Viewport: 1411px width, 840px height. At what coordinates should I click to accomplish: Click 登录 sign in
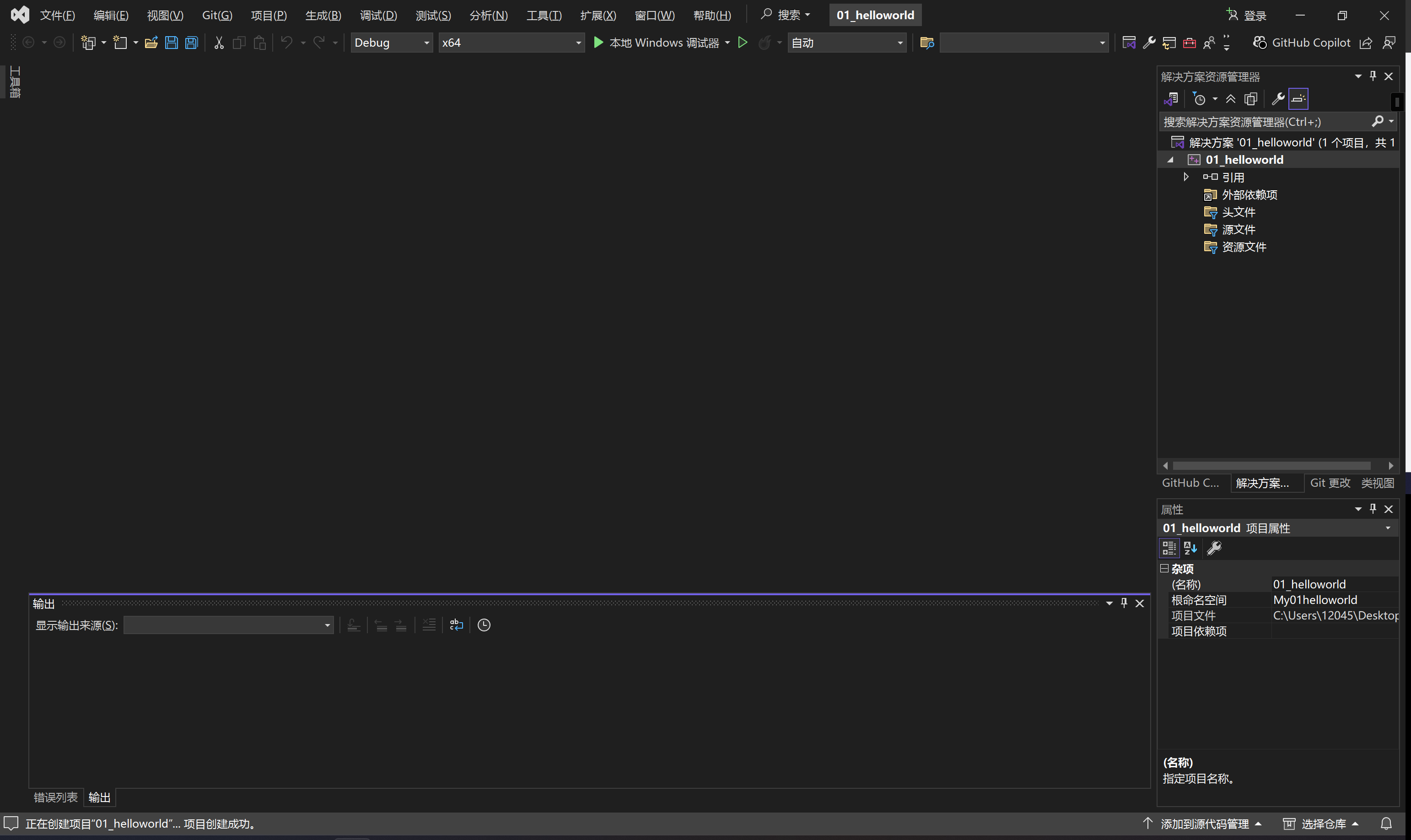coord(1246,15)
